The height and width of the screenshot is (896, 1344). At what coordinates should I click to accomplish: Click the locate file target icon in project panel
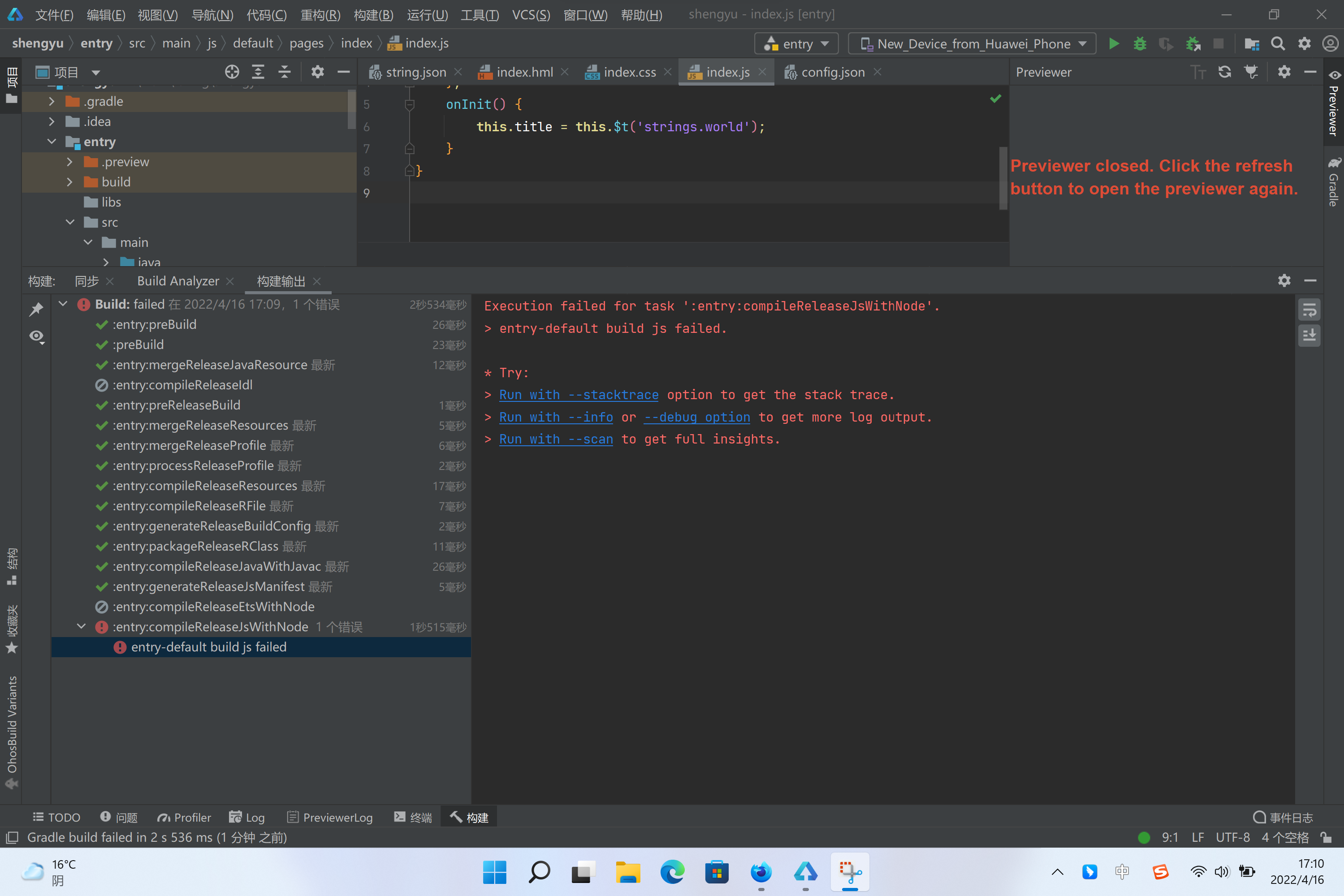point(232,72)
